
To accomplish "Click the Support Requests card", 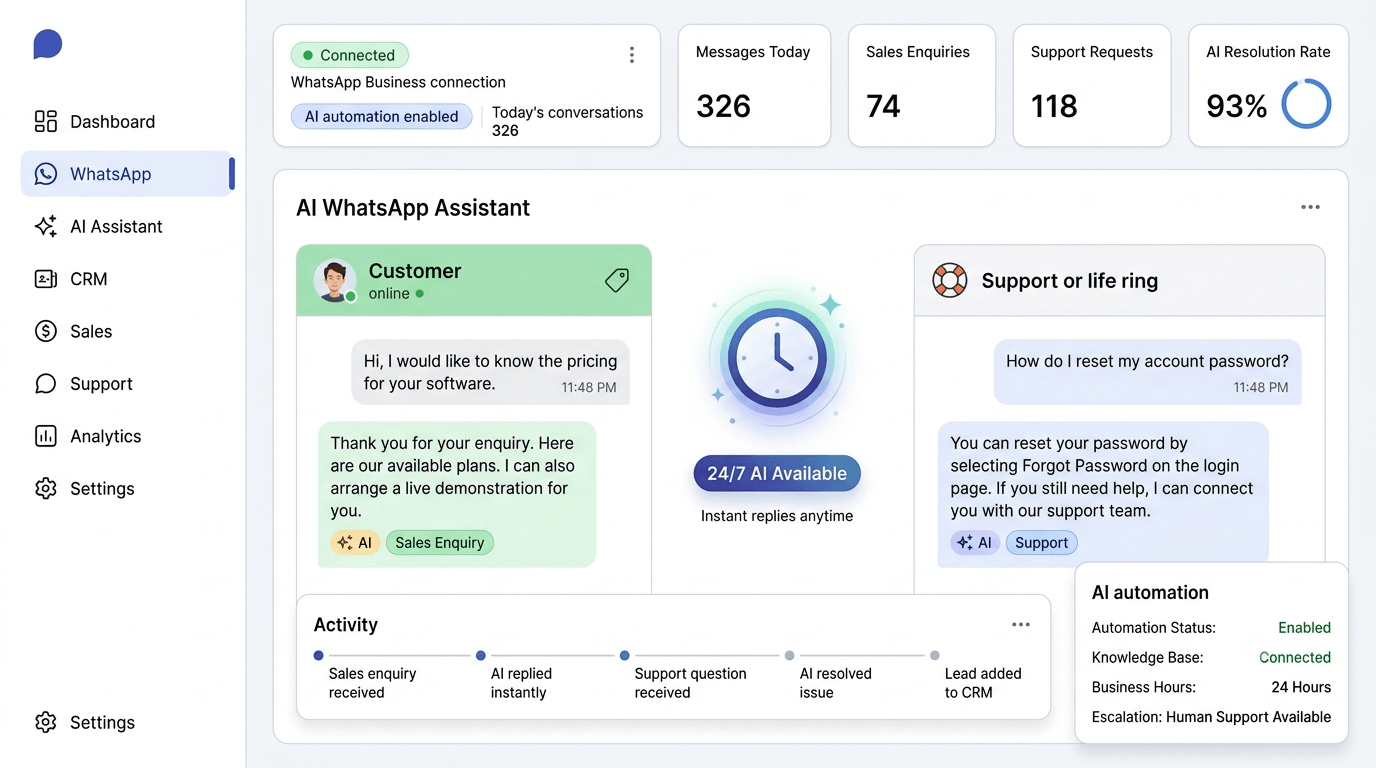I will 1092,86.
